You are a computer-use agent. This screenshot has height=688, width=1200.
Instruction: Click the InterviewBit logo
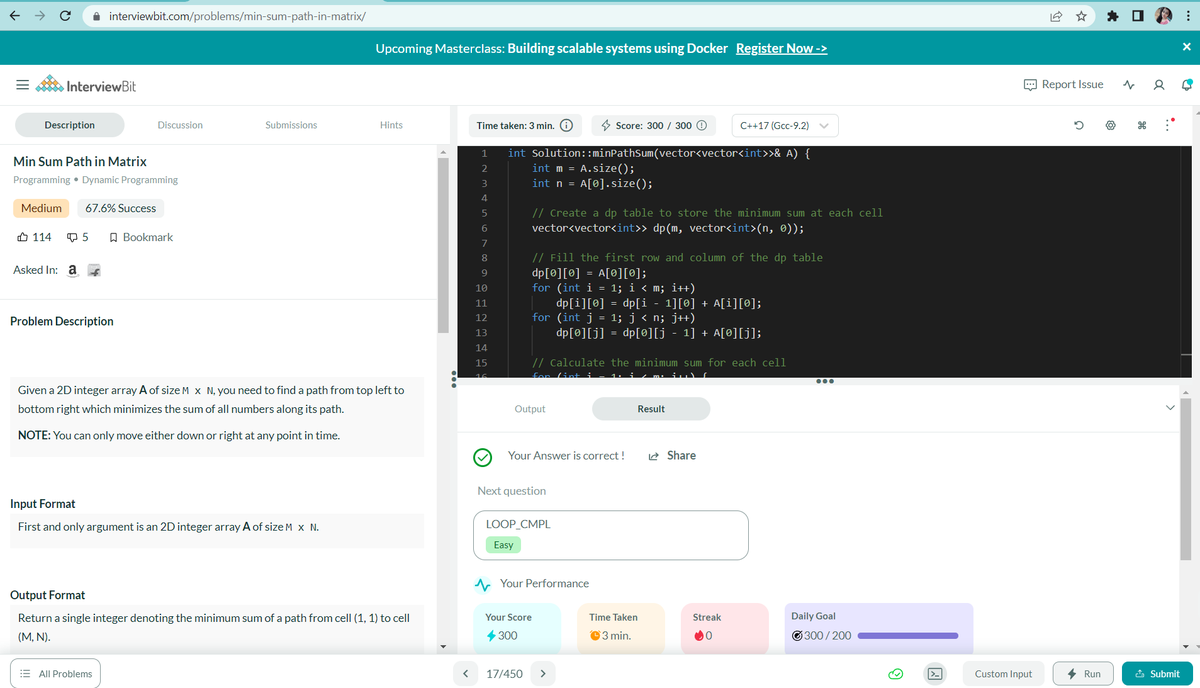pos(87,86)
